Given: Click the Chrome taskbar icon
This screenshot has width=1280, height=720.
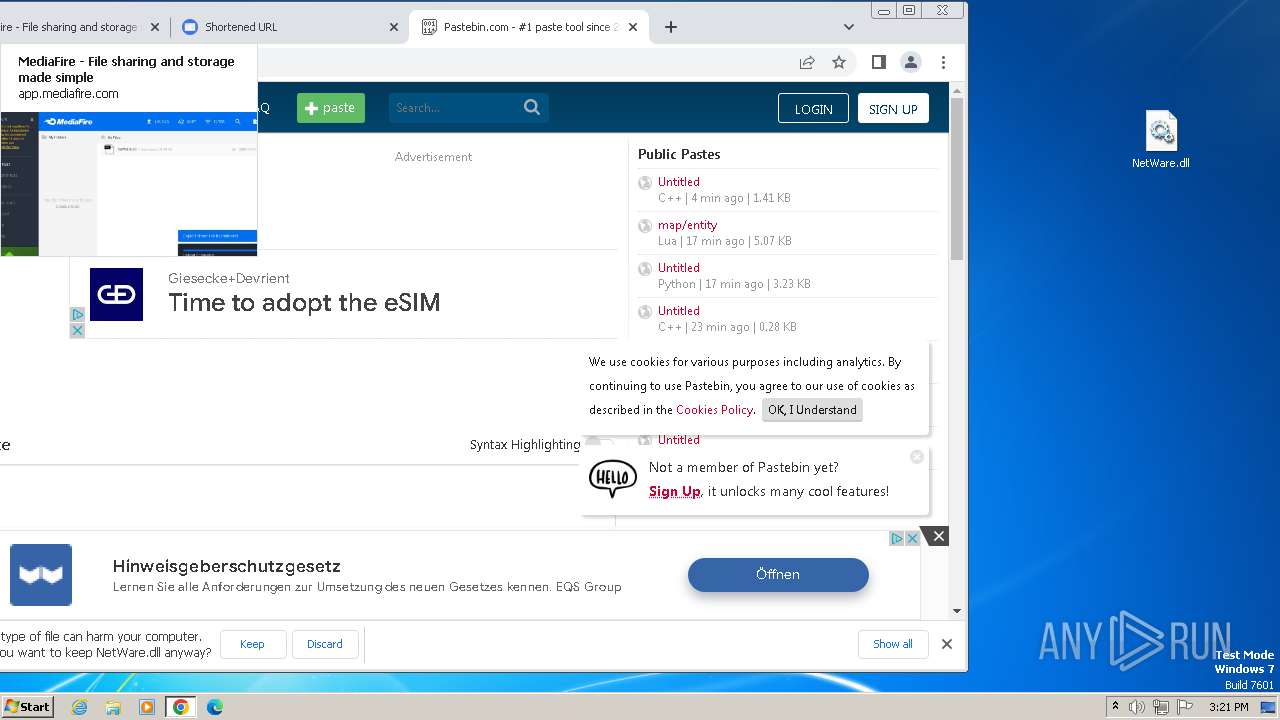Looking at the screenshot, I should [180, 707].
